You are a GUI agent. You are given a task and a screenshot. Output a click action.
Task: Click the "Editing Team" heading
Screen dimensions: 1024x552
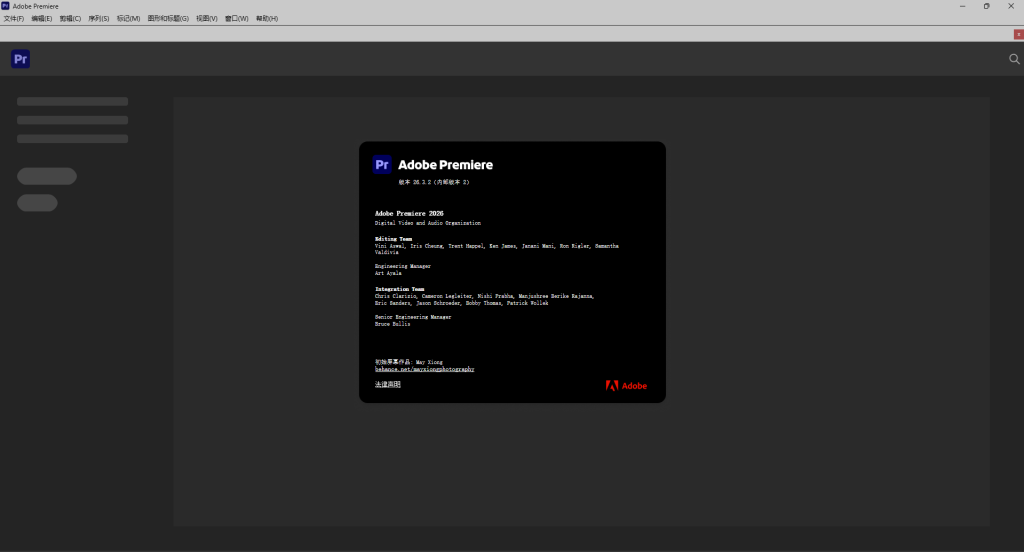click(x=393, y=239)
